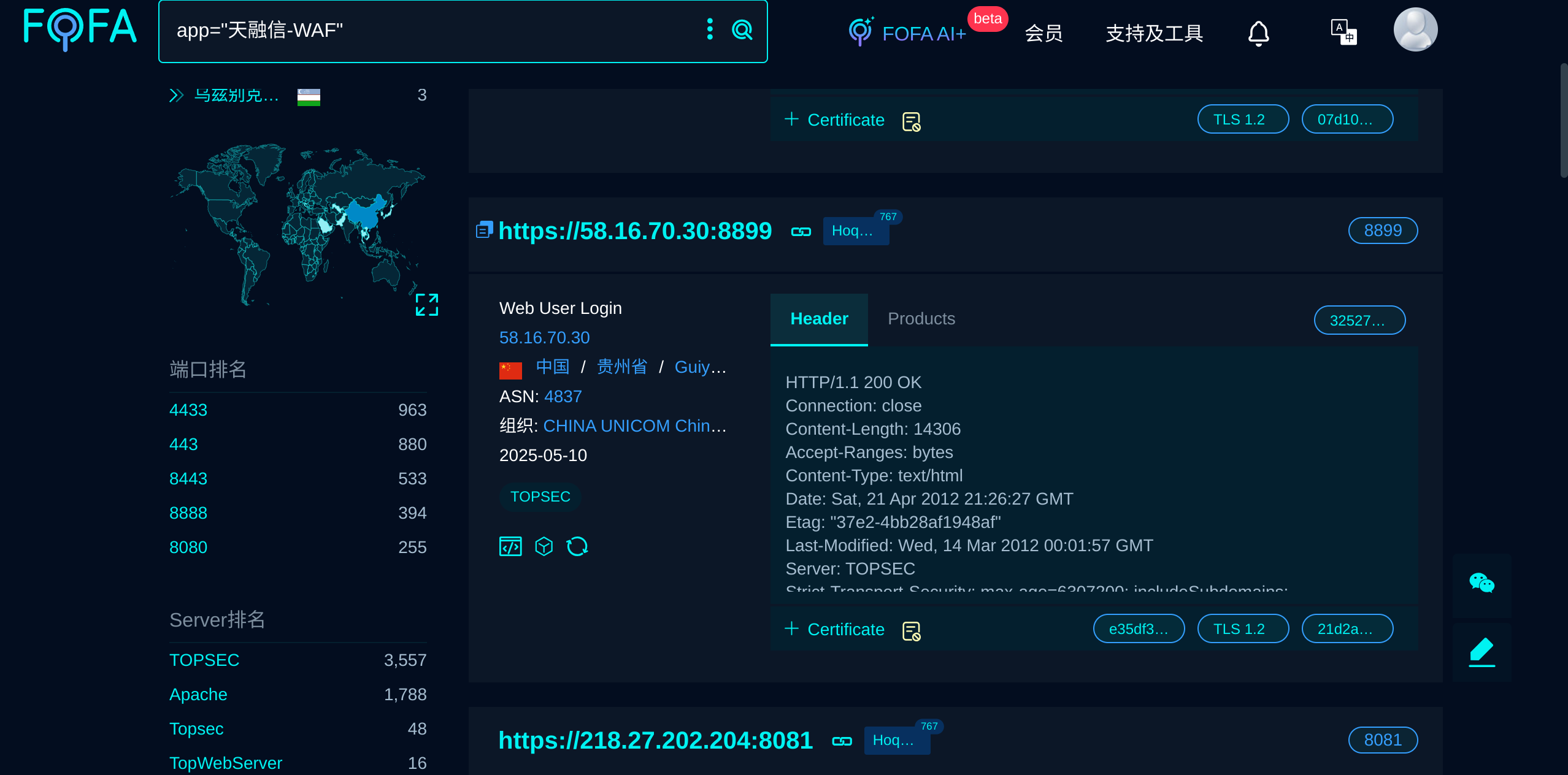Image resolution: width=1568 pixels, height=775 pixels.
Task: Click the search magnifier icon in query box
Action: pyautogui.click(x=742, y=29)
